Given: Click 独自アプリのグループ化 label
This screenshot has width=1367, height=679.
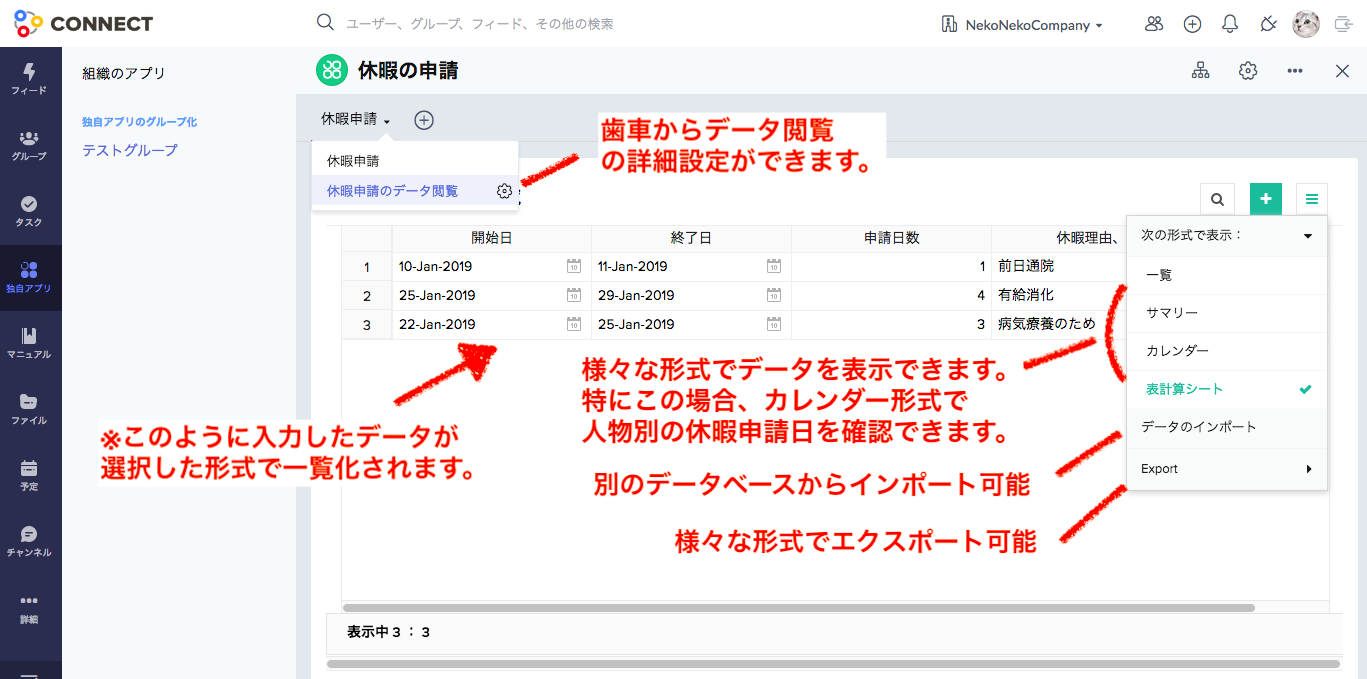Looking at the screenshot, I should [139, 122].
